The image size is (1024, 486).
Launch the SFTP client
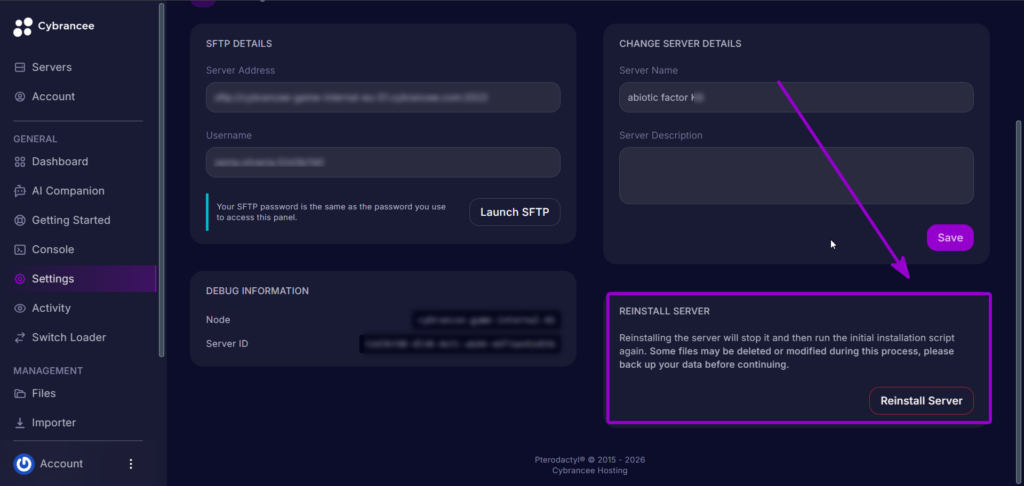point(515,212)
